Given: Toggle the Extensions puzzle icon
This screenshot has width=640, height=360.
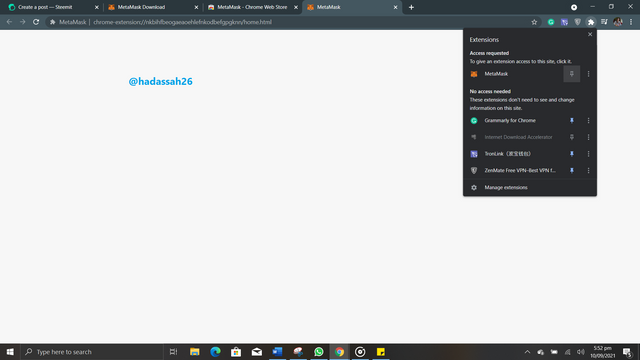Looking at the screenshot, I should (591, 22).
